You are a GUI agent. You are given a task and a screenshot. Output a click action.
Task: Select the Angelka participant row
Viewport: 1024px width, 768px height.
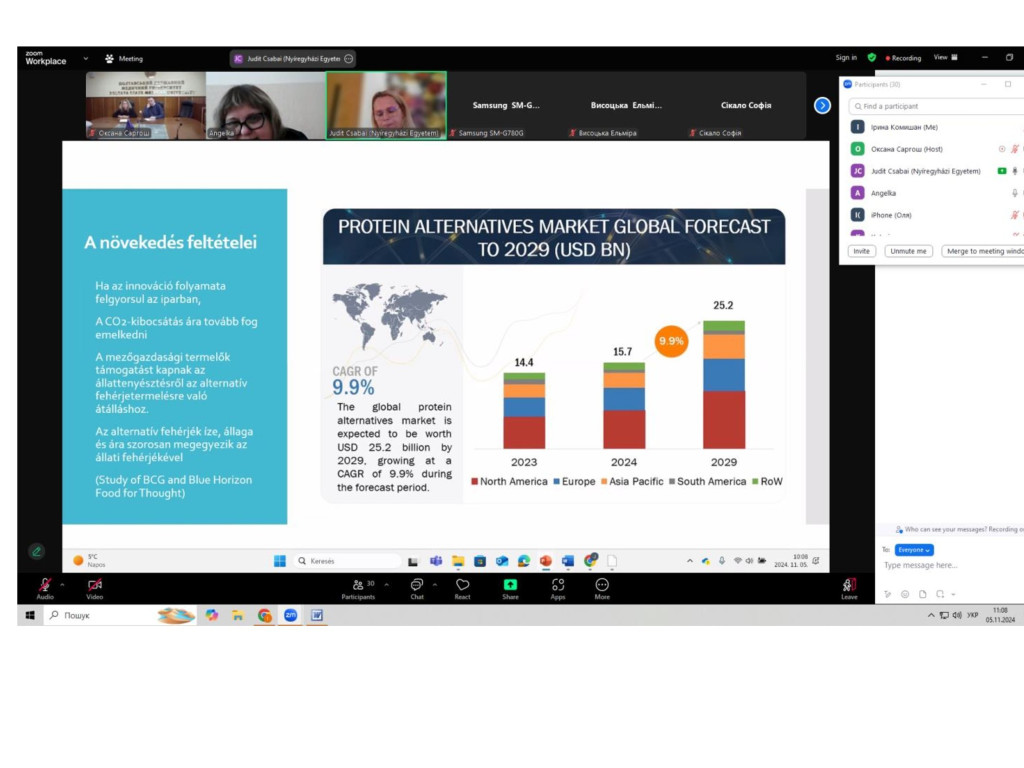tap(934, 193)
